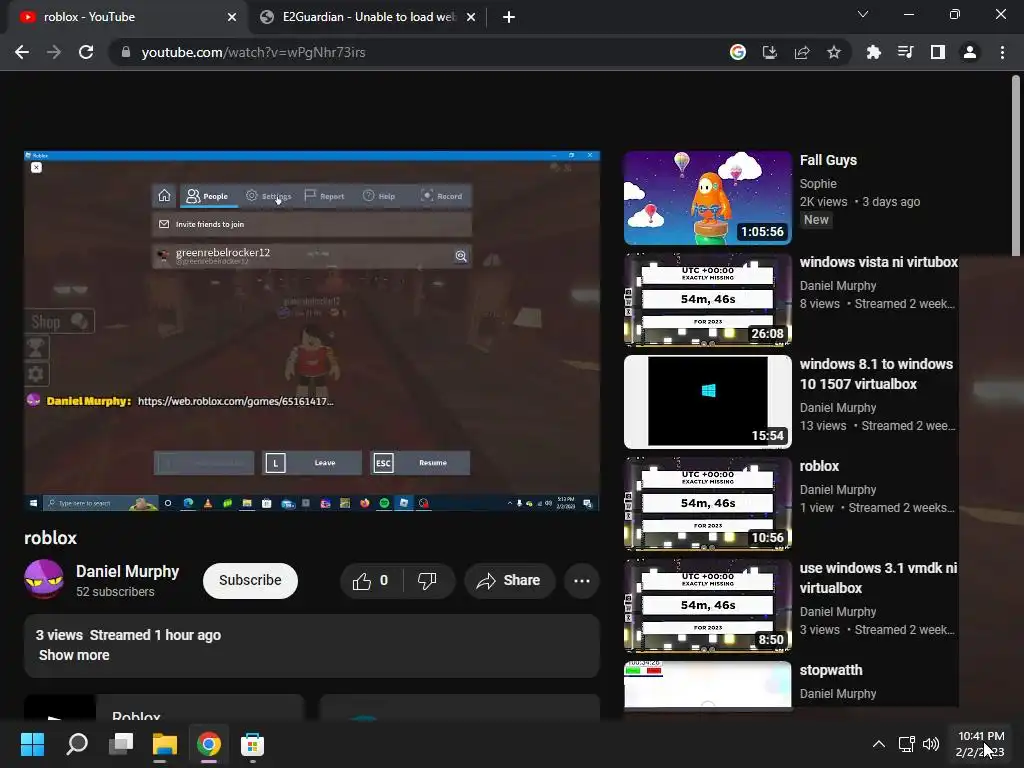This screenshot has width=1024, height=768.
Task: Open use windows 3.1 vmdk ni virtualbox title
Action: 878,578
